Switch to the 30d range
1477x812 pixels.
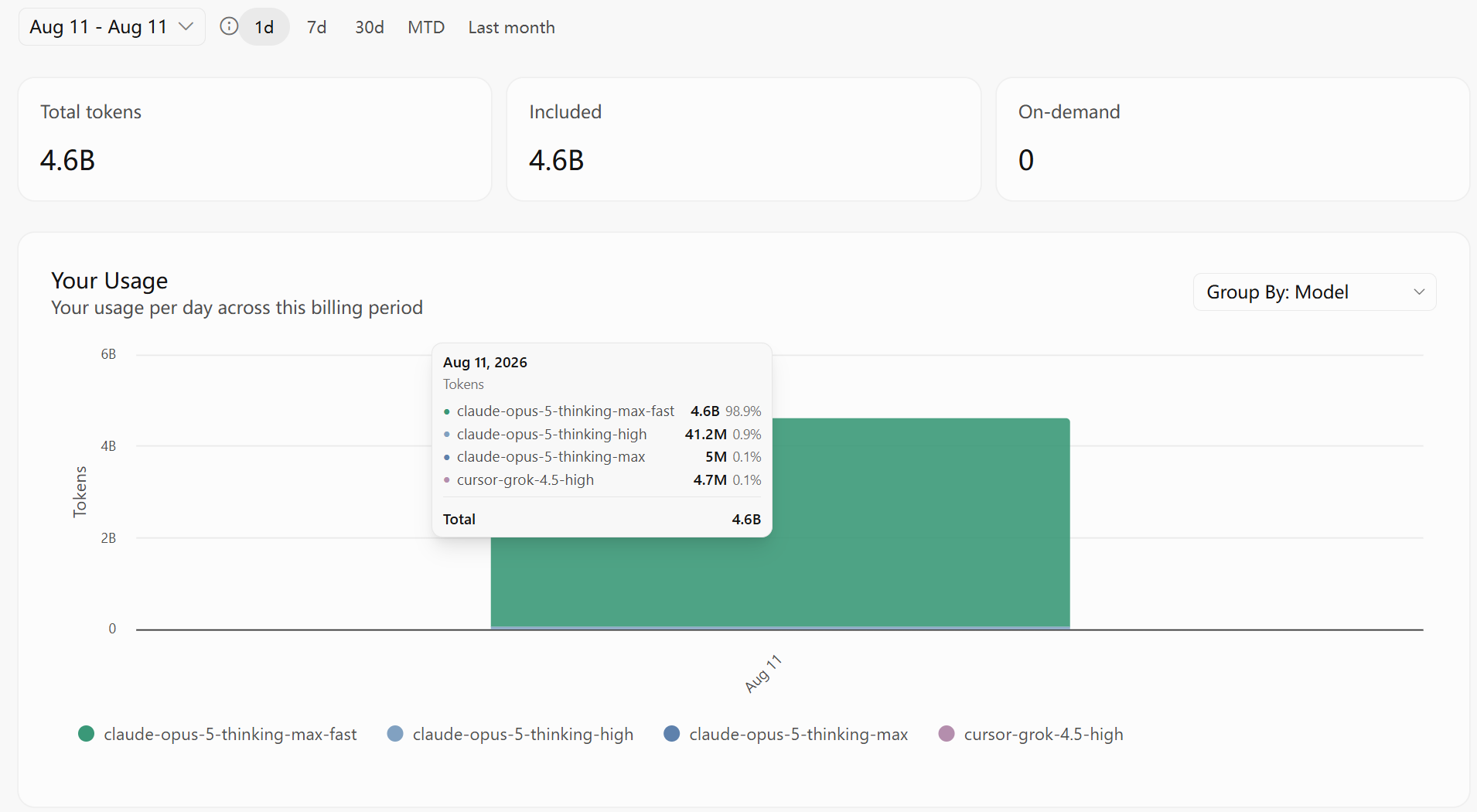pyautogui.click(x=370, y=27)
